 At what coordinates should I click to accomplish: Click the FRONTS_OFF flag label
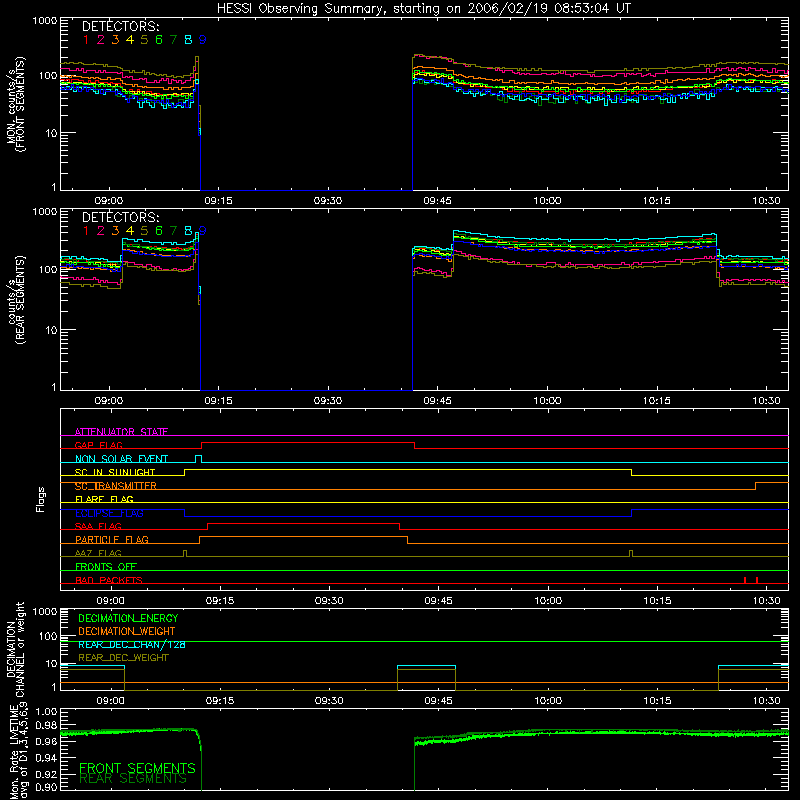point(106,566)
